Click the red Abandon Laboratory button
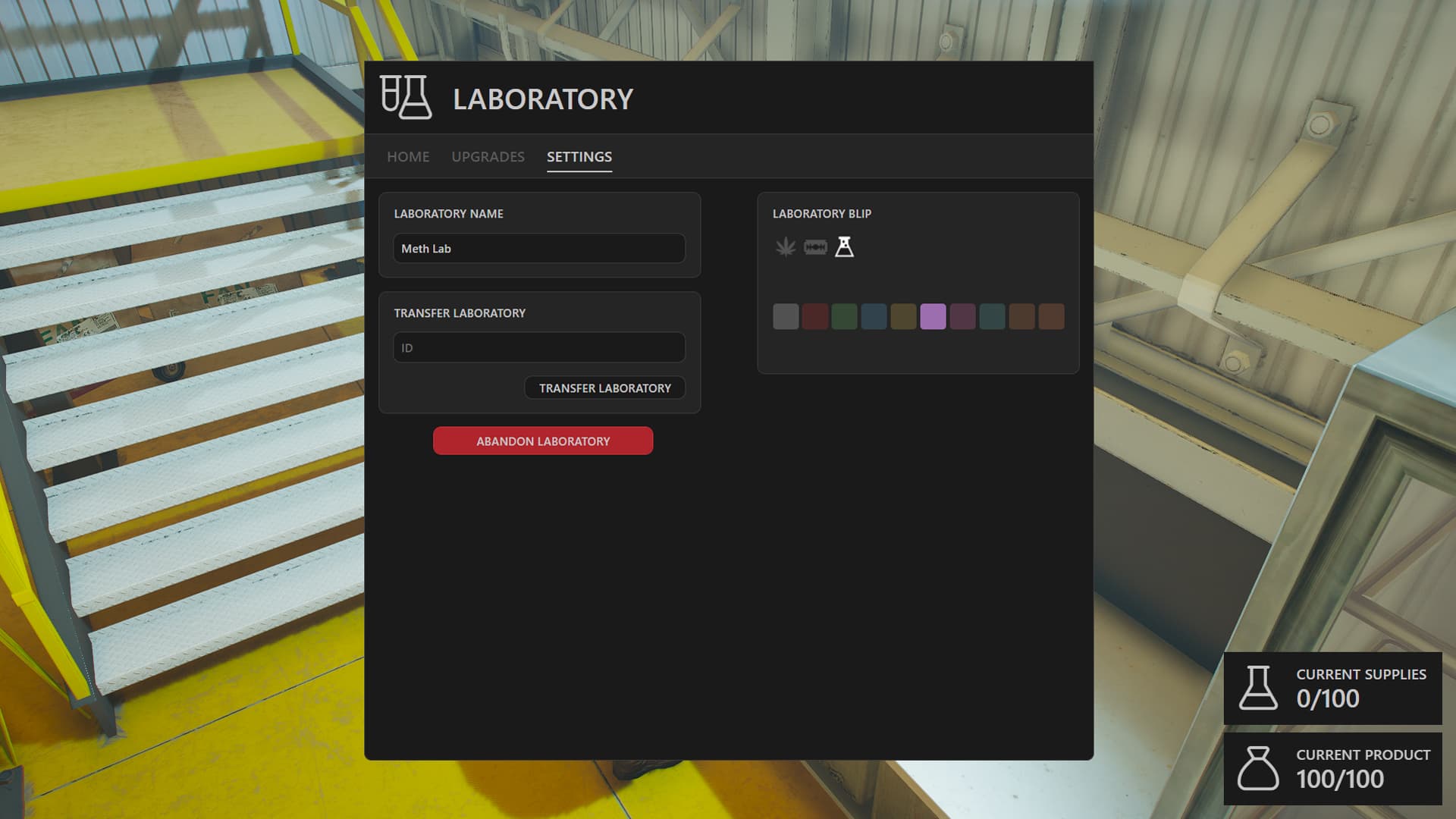The width and height of the screenshot is (1456, 819). pyautogui.click(x=543, y=441)
